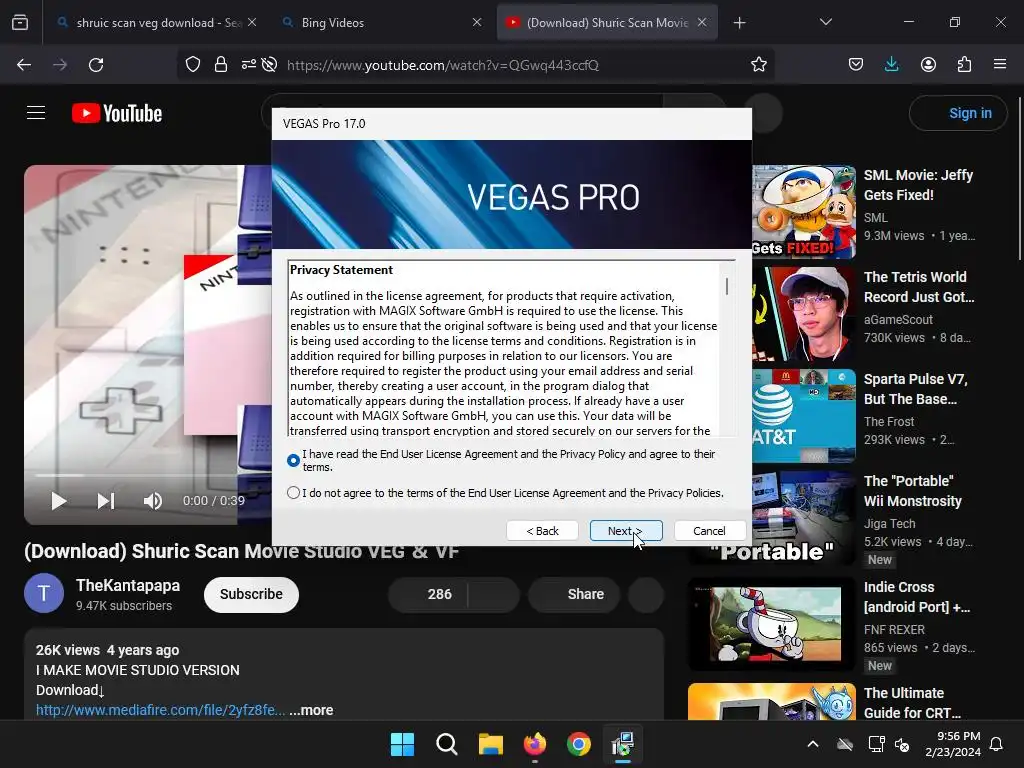The image size is (1024, 768).
Task: Reload the YouTube page
Action: pyautogui.click(x=96, y=65)
